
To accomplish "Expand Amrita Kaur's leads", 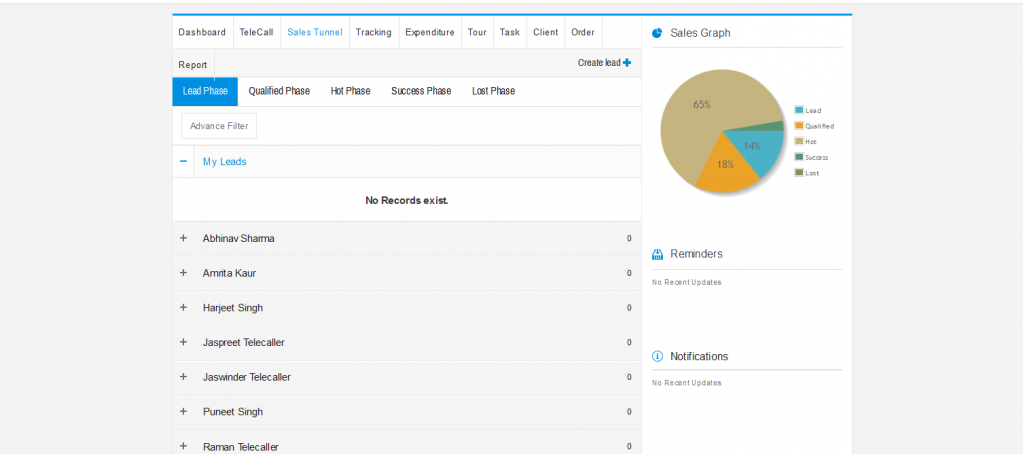I will [x=183, y=273].
